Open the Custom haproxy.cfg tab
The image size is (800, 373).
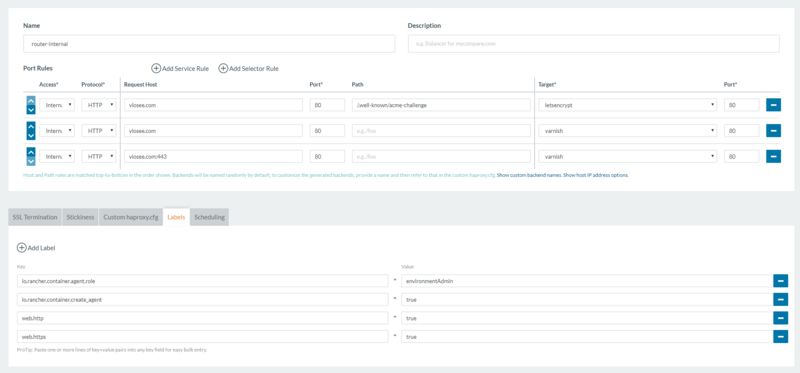[131, 217]
